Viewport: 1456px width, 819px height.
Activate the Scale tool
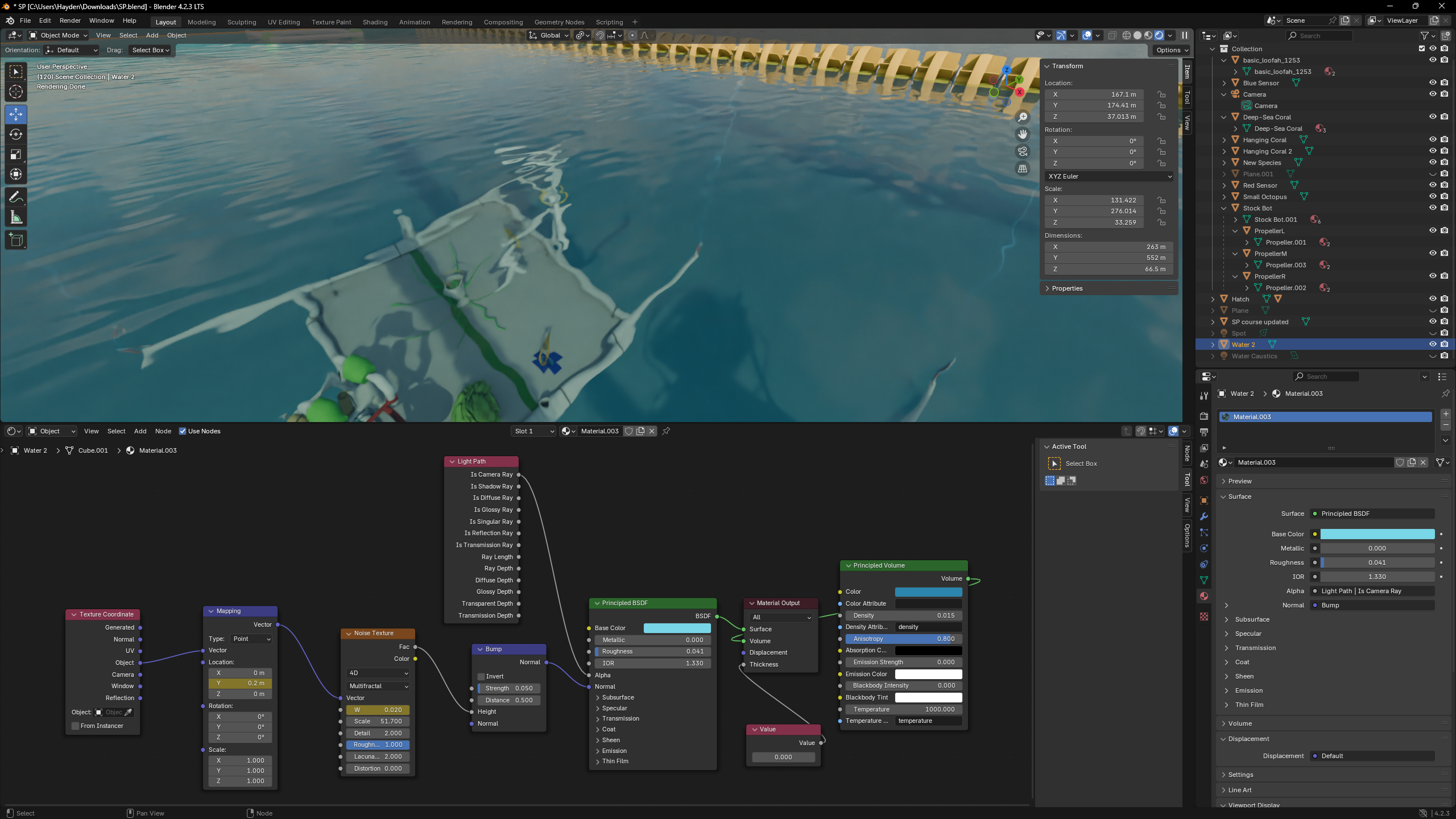[16, 154]
